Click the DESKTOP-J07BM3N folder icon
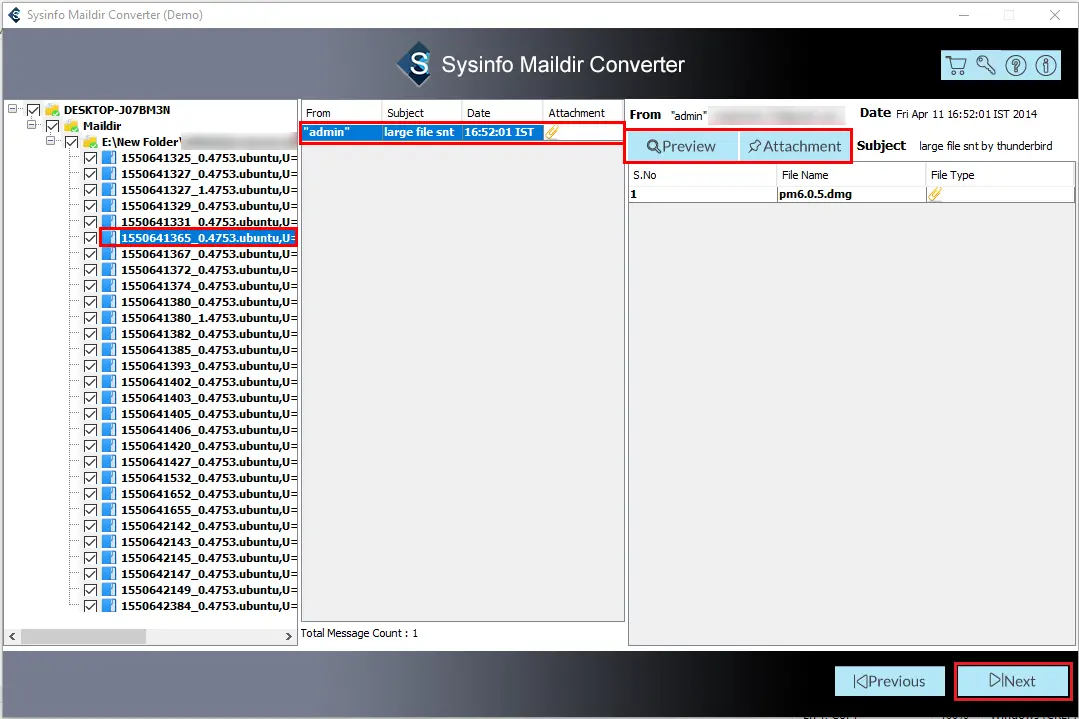 pyautogui.click(x=52, y=110)
